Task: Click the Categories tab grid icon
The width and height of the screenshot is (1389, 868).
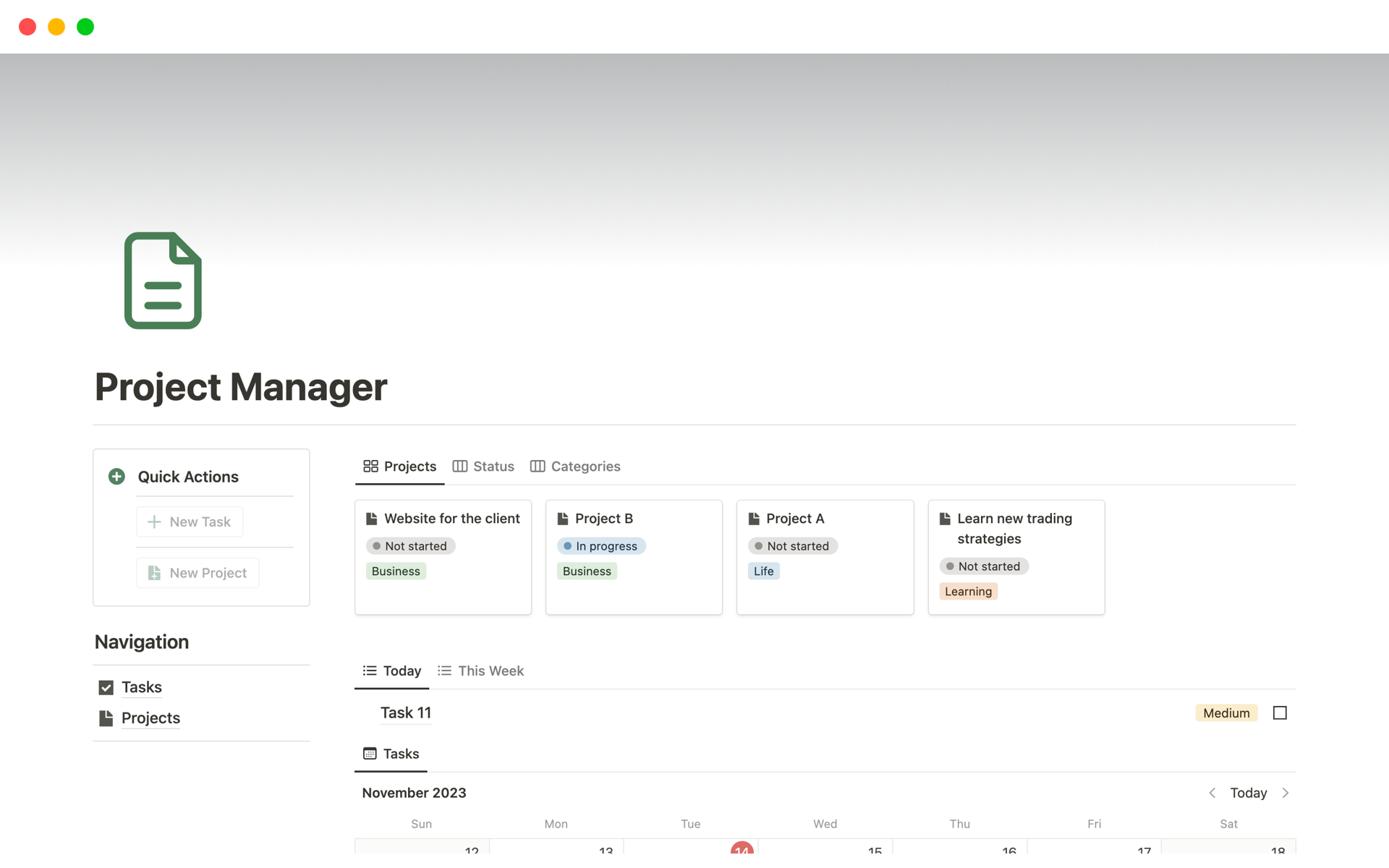Action: [538, 466]
